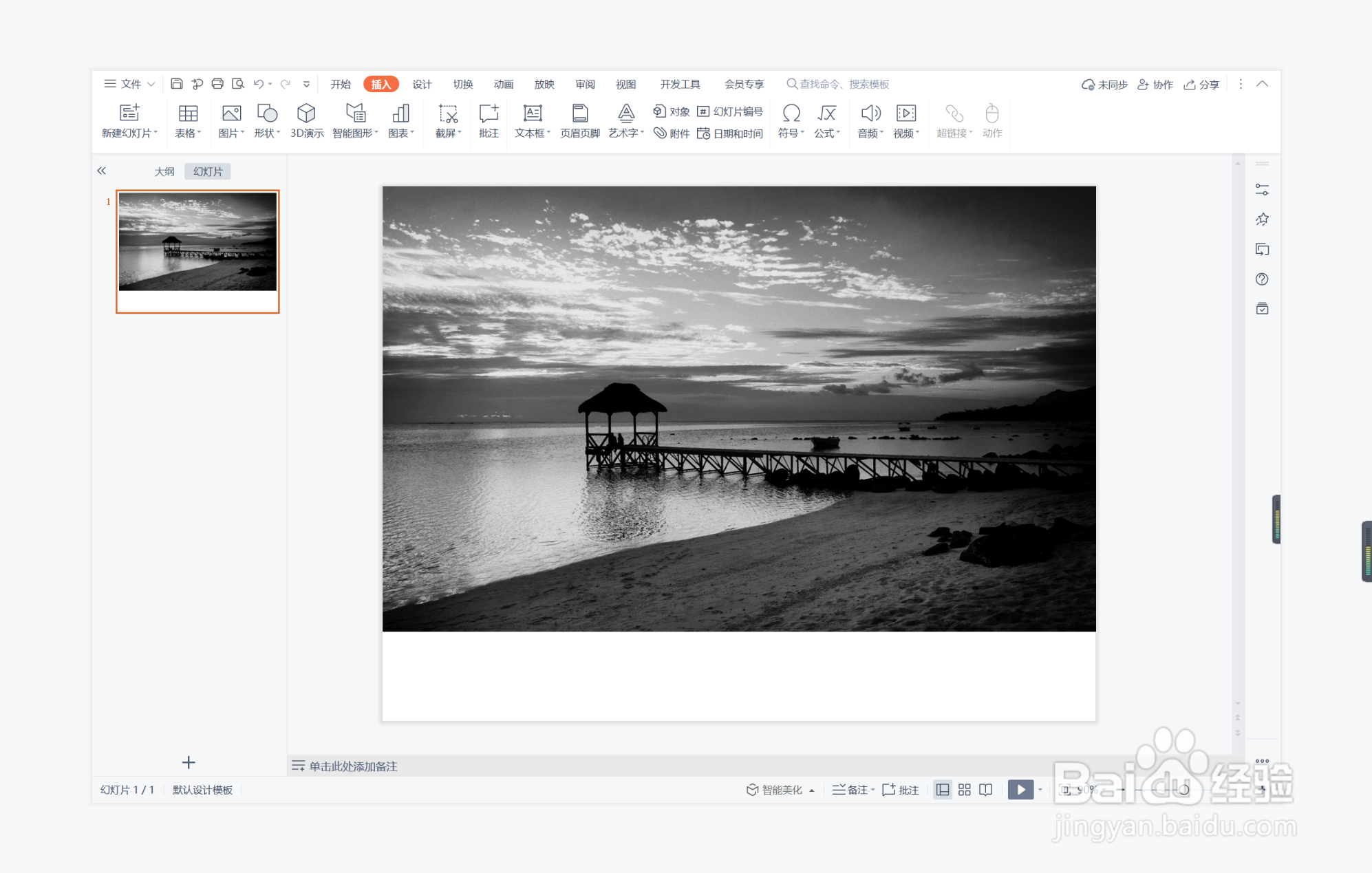Expand the 图片 picture dropdown arrow
The height and width of the screenshot is (873, 1372).
(x=243, y=133)
